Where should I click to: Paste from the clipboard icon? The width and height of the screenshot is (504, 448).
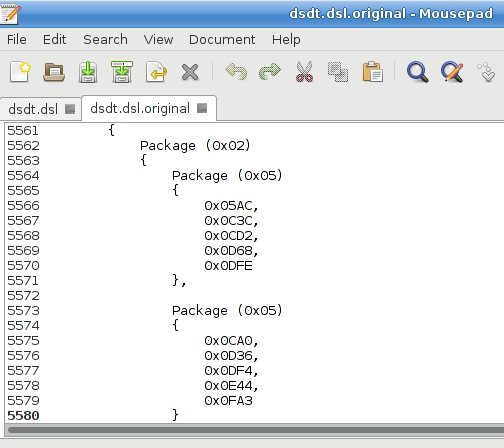(x=373, y=72)
